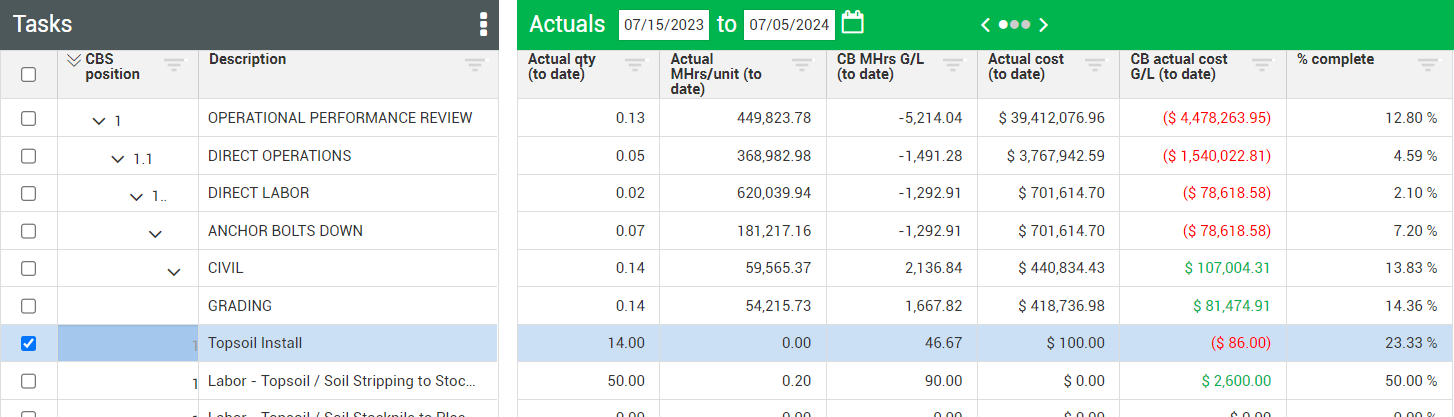Image resolution: width=1454 pixels, height=417 pixels.
Task: Go to the next Actuals page arrow
Action: coord(1044,25)
